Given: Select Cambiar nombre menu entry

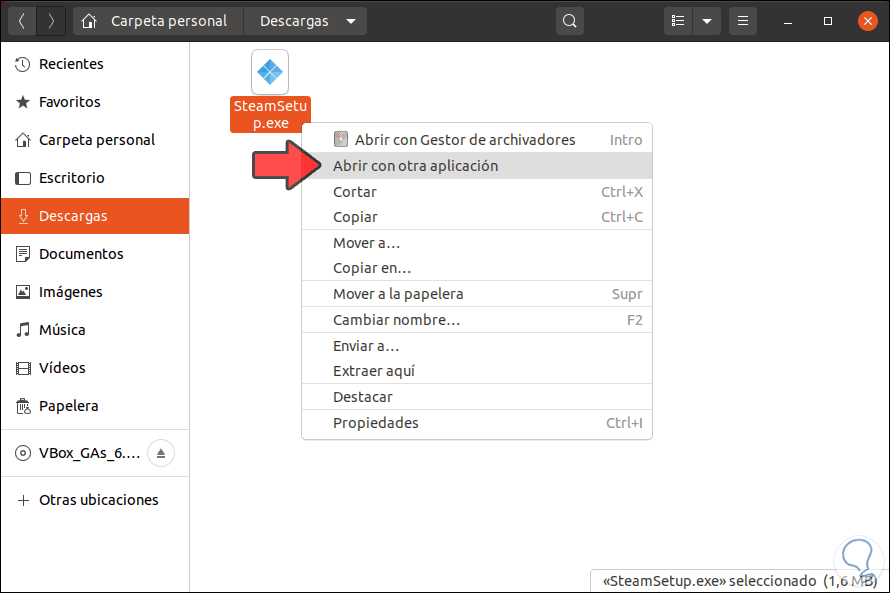Looking at the screenshot, I should pos(396,320).
